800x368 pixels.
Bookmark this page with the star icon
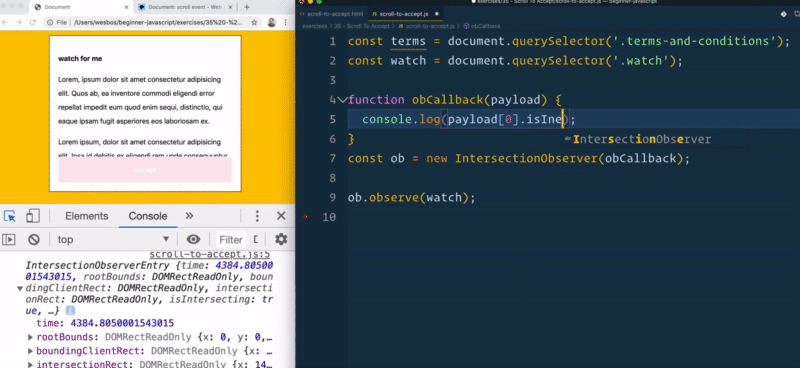click(254, 22)
